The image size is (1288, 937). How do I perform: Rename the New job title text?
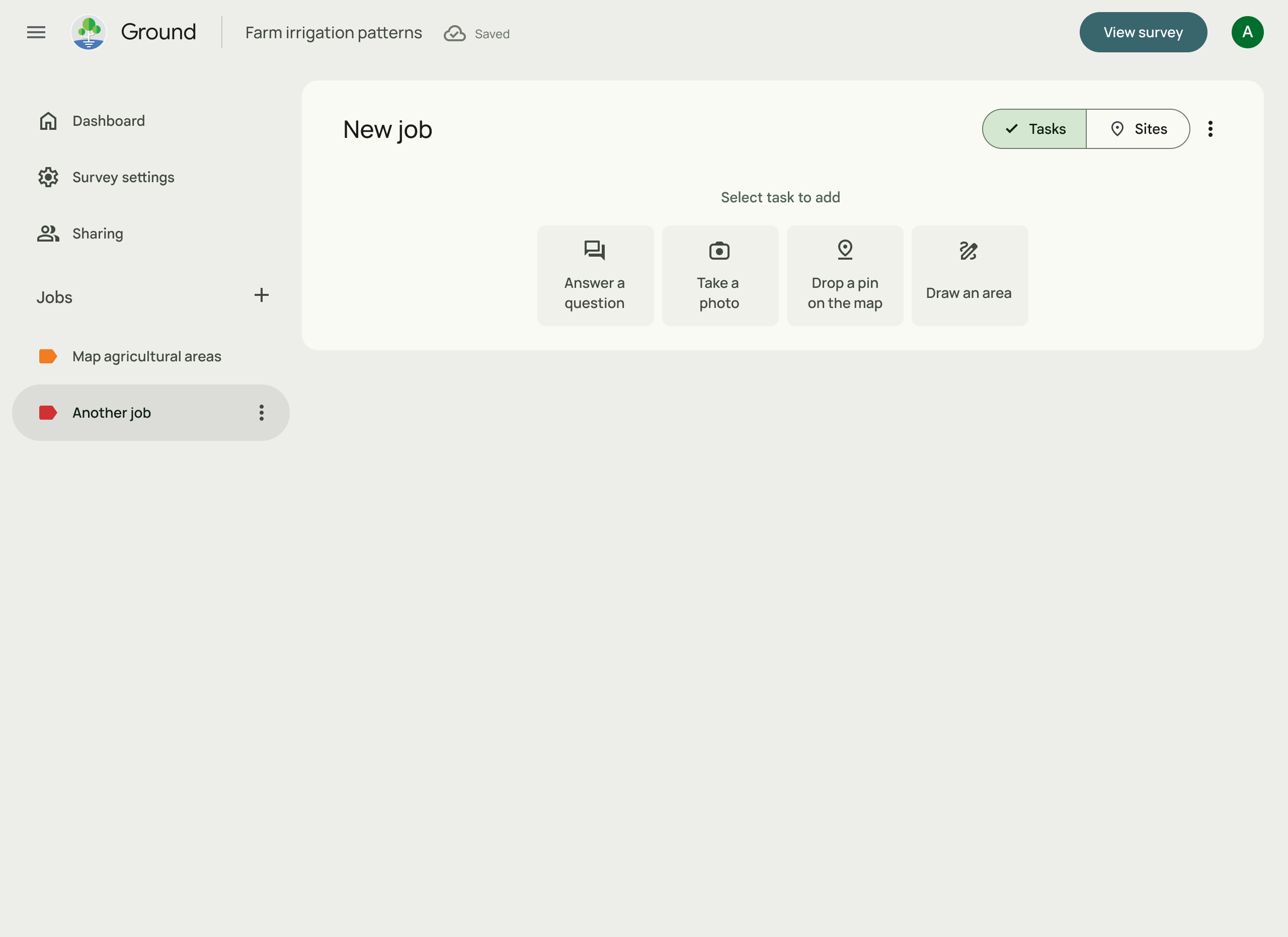tap(387, 129)
